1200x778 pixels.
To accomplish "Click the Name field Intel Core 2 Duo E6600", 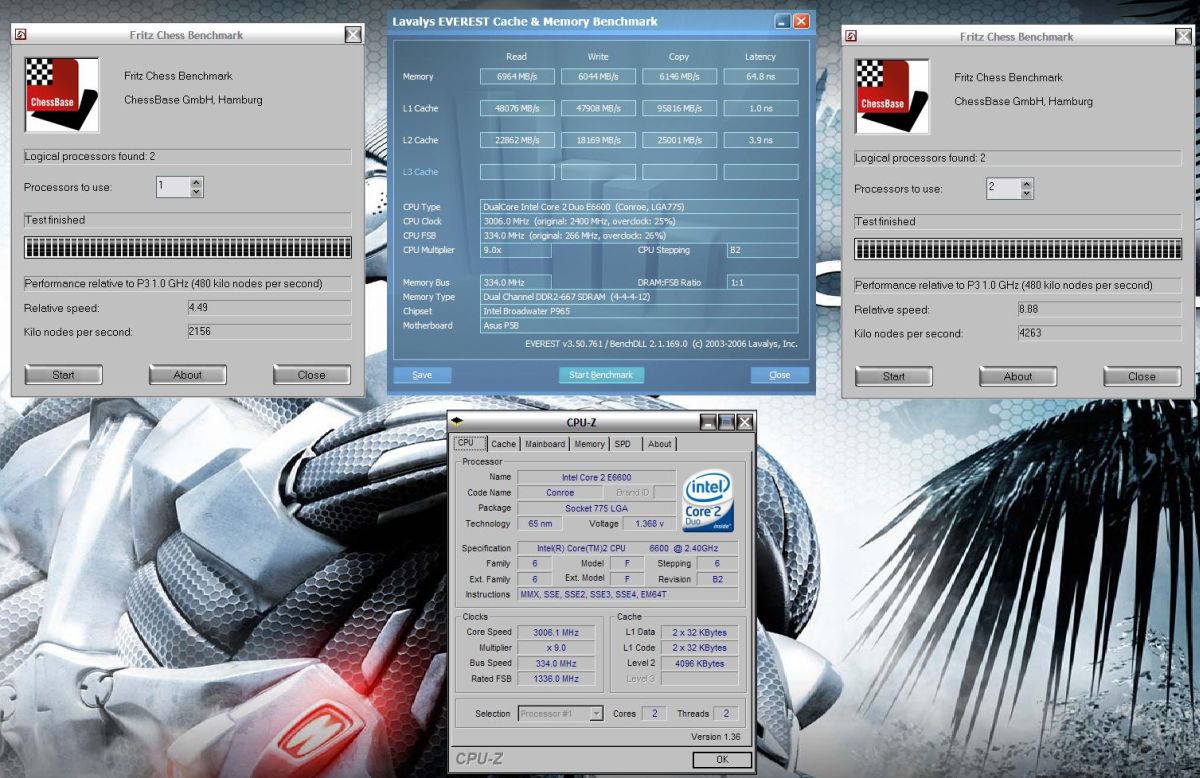I will coord(596,477).
